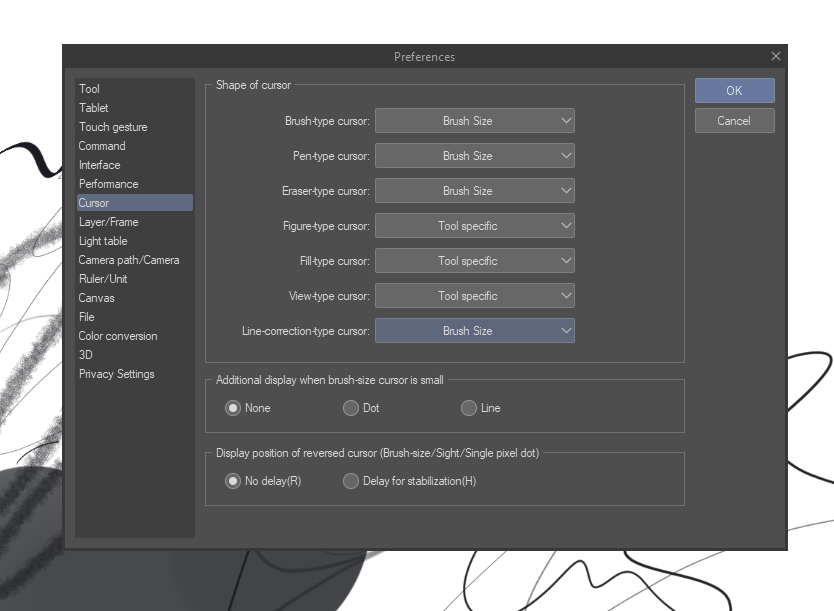This screenshot has height=611, width=834.
Task: Open the Tablet settings page
Action: (92, 108)
